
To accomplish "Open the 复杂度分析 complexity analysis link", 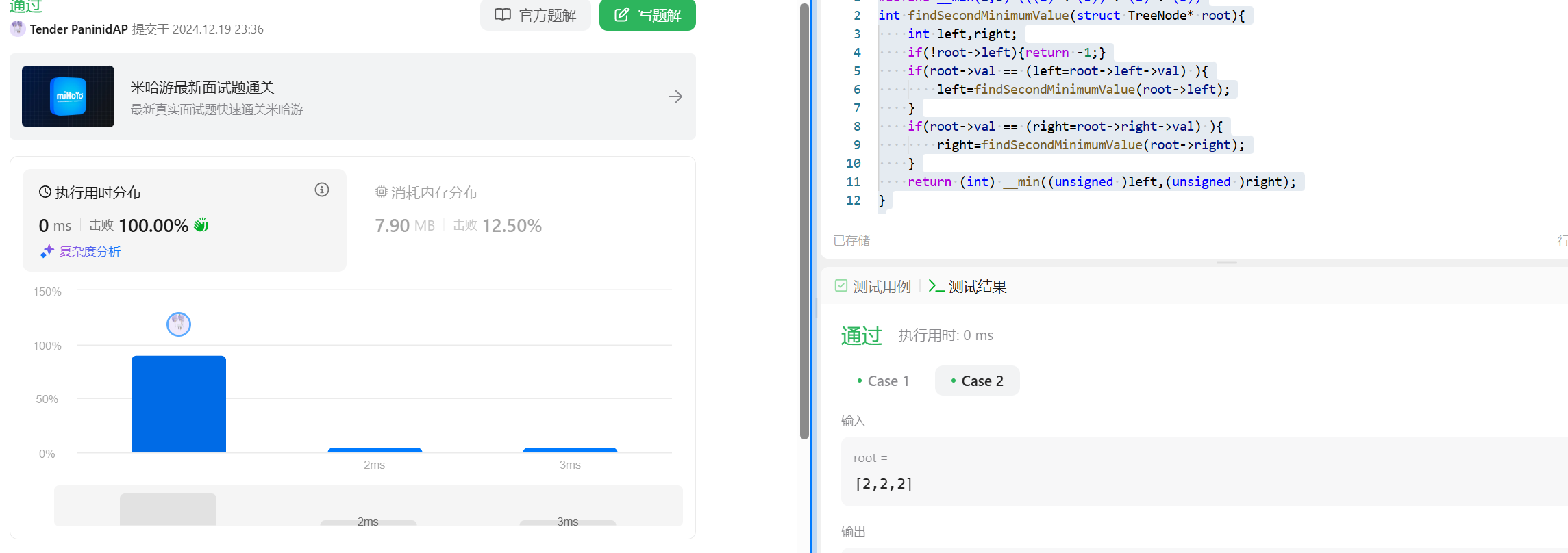I will pyautogui.click(x=89, y=252).
